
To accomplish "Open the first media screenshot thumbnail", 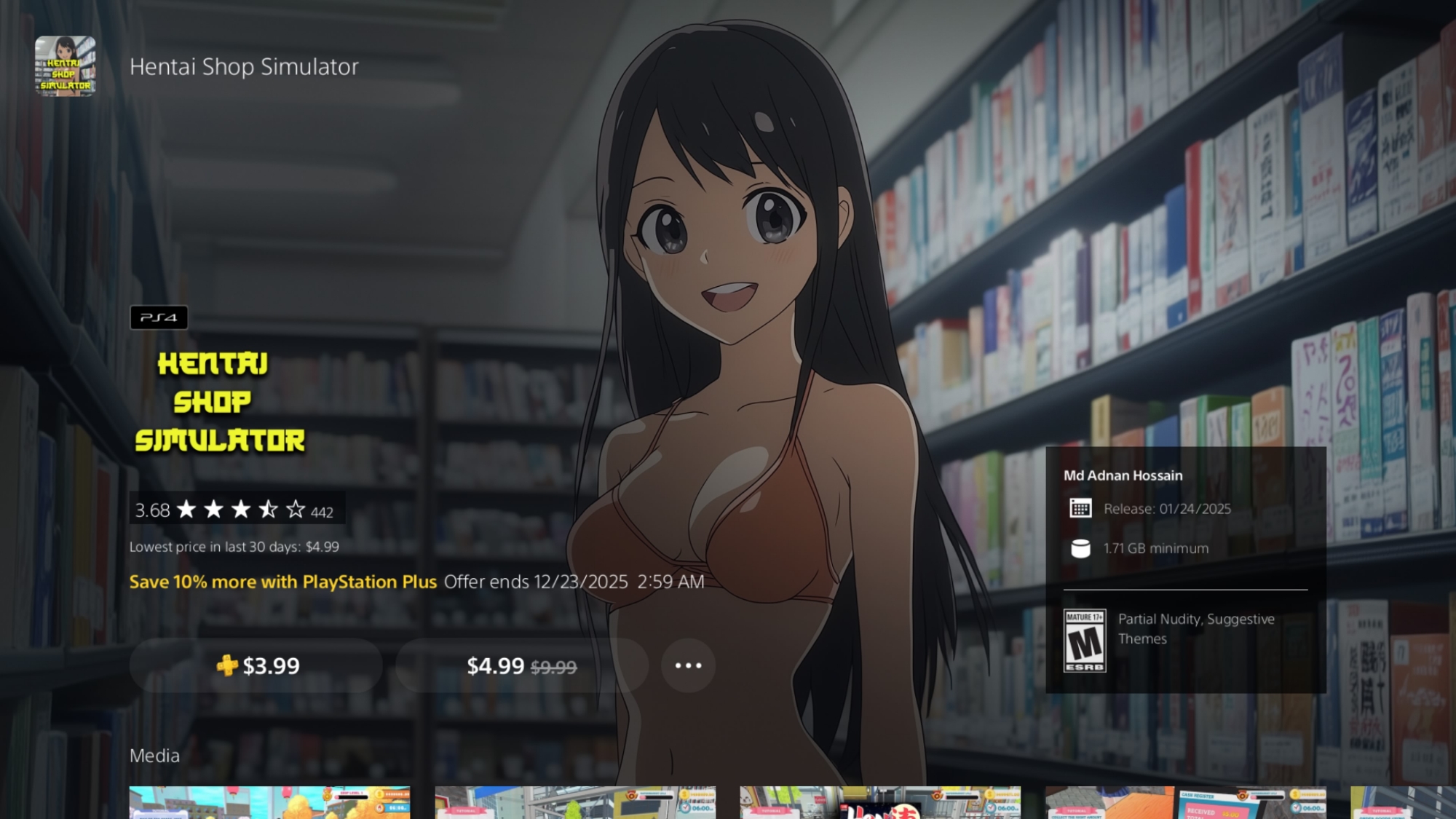I will (269, 802).
